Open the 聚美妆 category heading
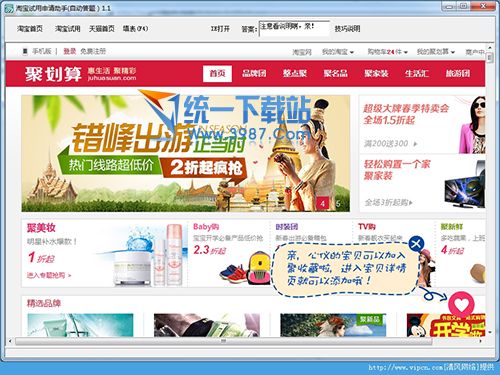Viewport: 500px width, 375px height. (41, 228)
